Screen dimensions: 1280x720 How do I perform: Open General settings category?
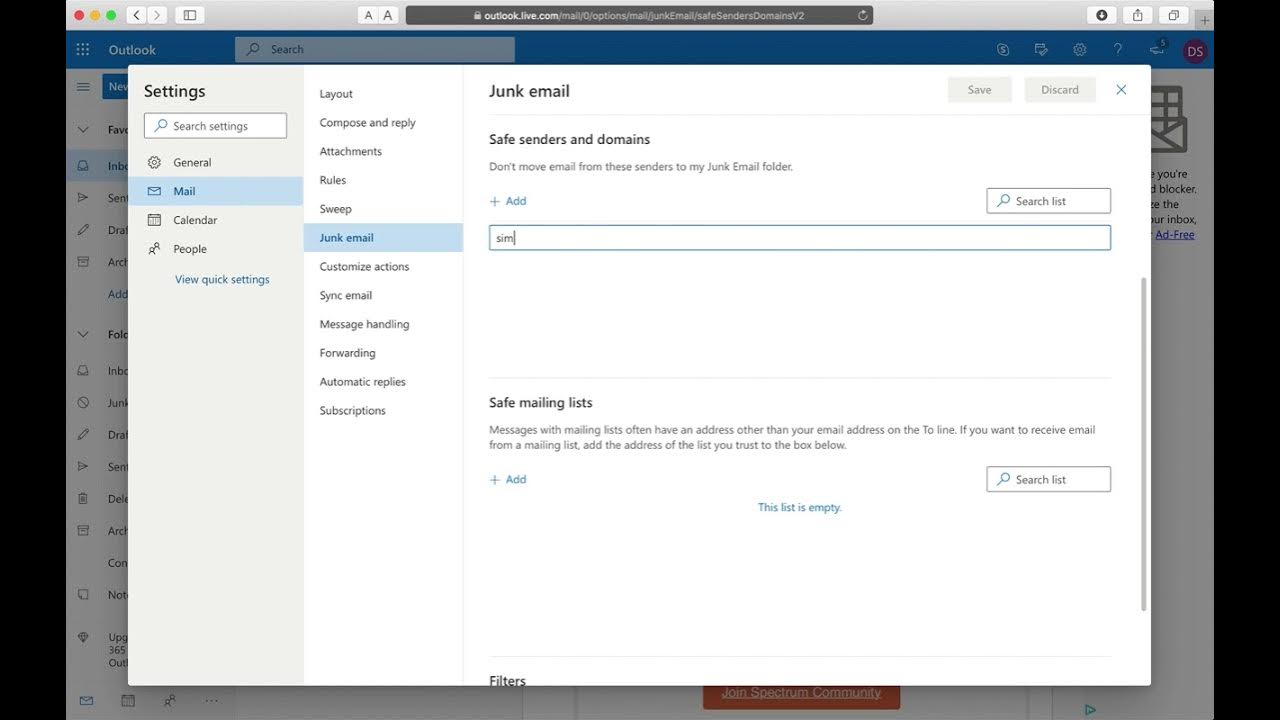click(215, 162)
